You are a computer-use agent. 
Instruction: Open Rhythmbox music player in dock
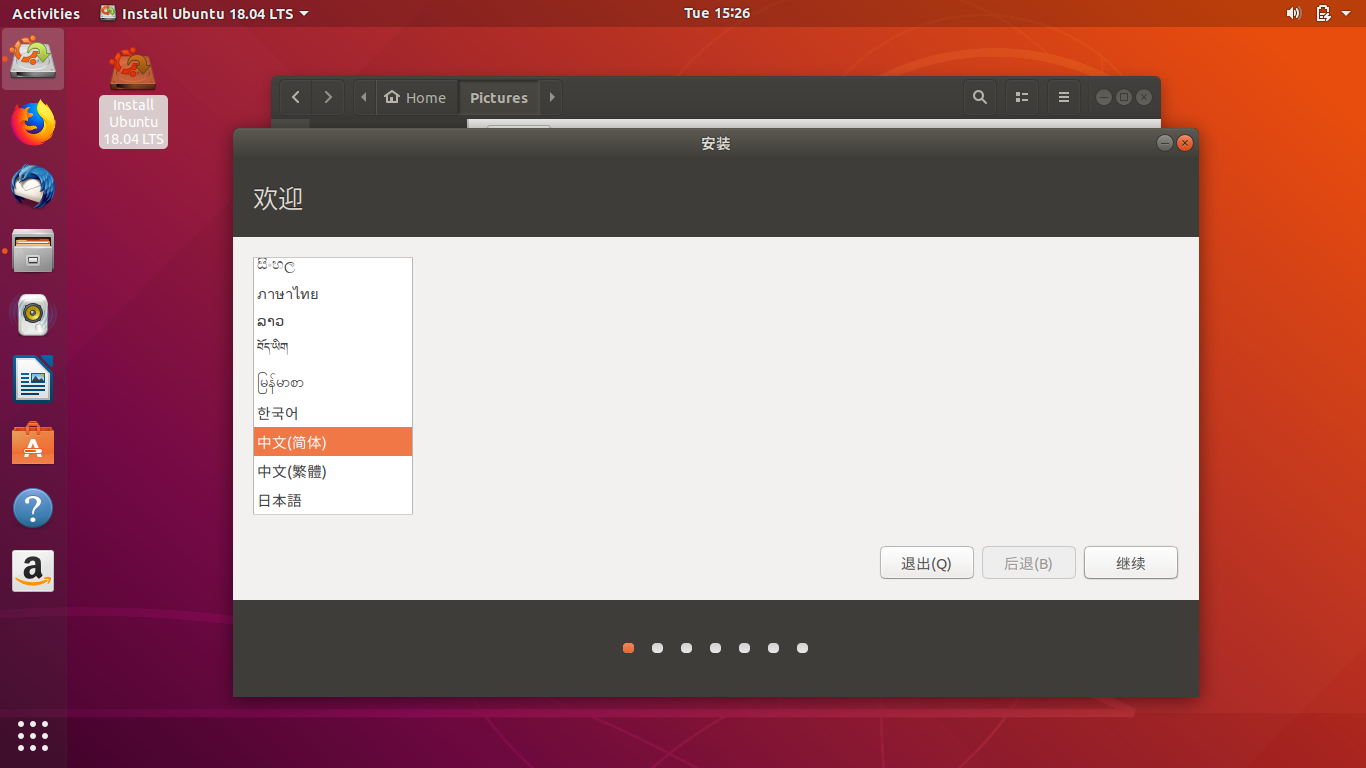pos(33,315)
